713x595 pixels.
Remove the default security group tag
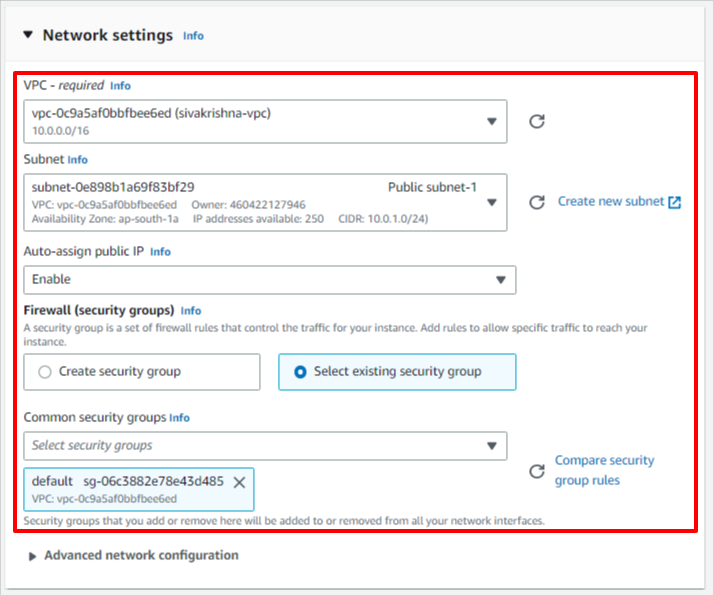click(239, 482)
